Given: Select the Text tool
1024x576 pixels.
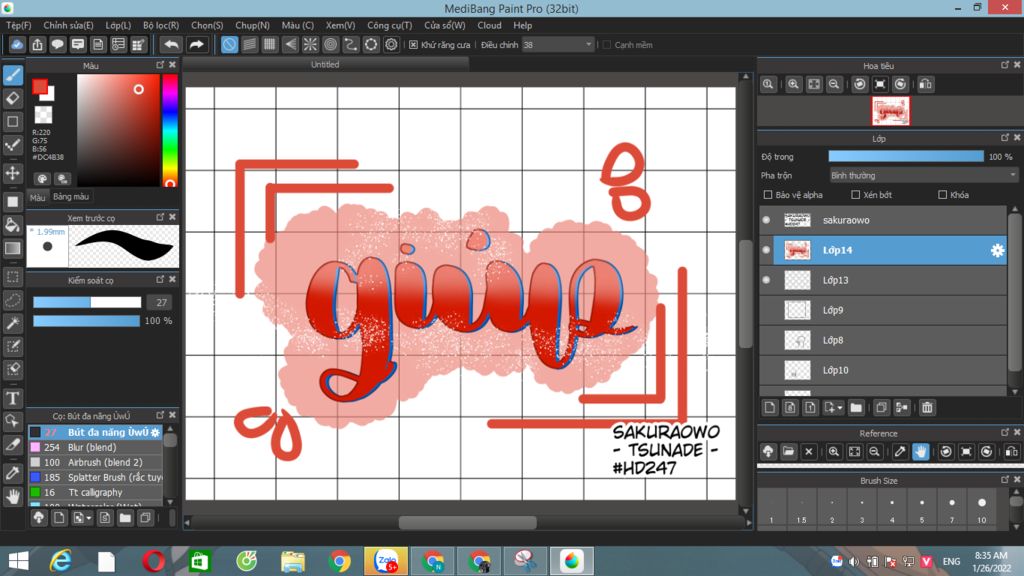Looking at the screenshot, I should pyautogui.click(x=13, y=398).
